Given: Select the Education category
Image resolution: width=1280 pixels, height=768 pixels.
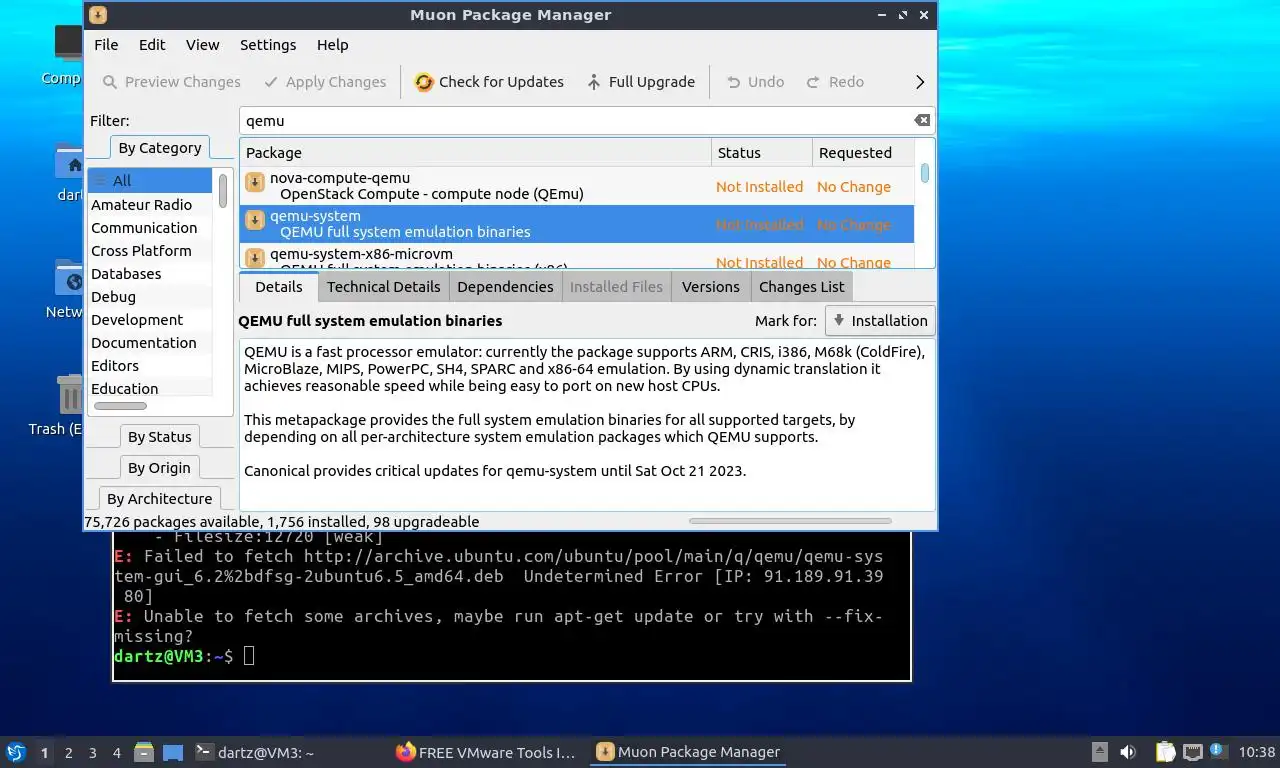Looking at the screenshot, I should pos(150,388).
